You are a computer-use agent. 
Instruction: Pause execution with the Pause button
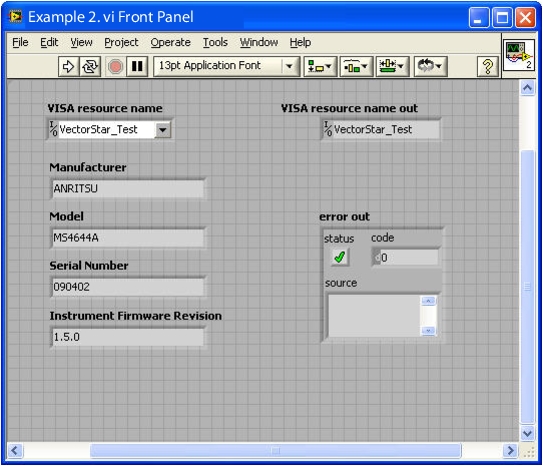pos(137,66)
